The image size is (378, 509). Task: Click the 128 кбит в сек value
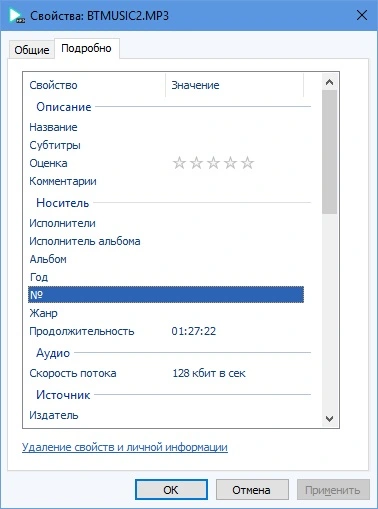pyautogui.click(x=209, y=373)
